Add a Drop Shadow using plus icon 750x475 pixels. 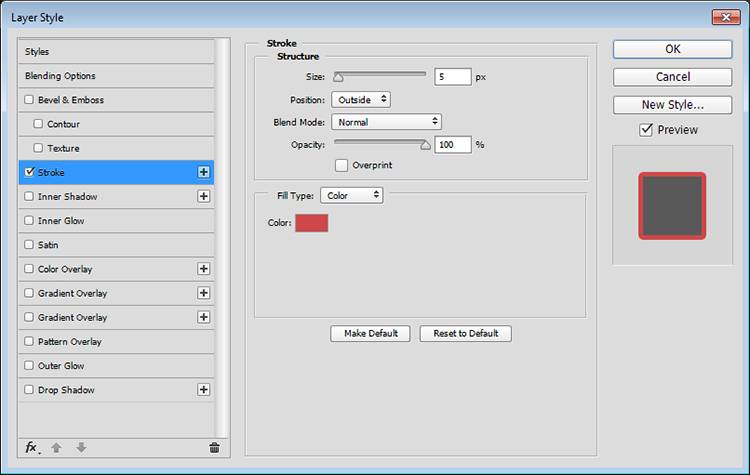coord(204,390)
